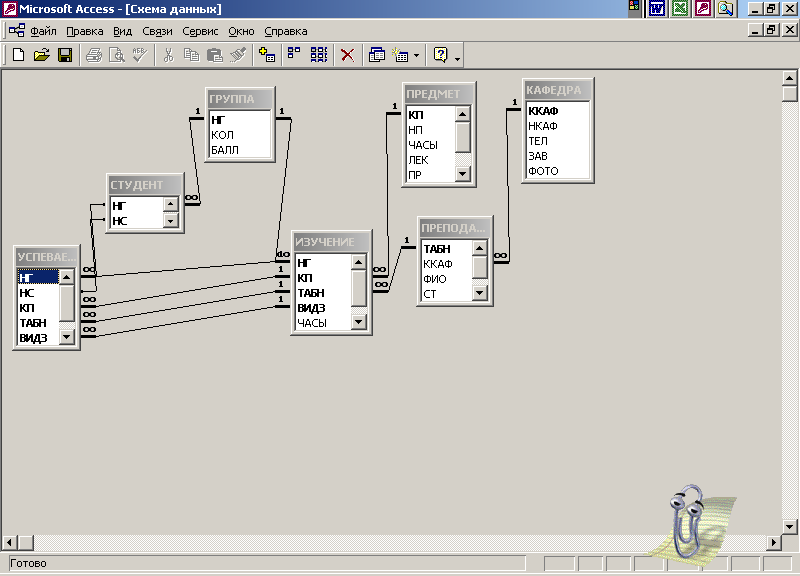Open the Связи menu
The width and height of the screenshot is (800, 576).
(157, 31)
